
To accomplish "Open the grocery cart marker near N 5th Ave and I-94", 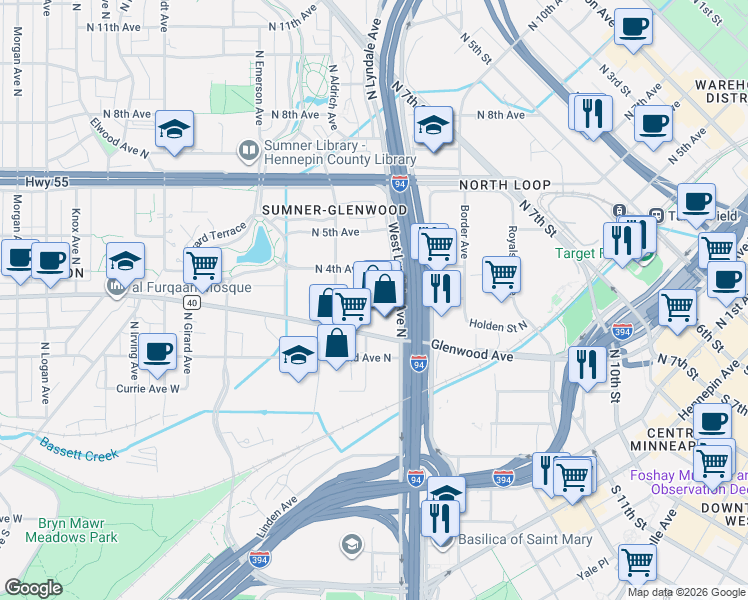I will [x=437, y=247].
